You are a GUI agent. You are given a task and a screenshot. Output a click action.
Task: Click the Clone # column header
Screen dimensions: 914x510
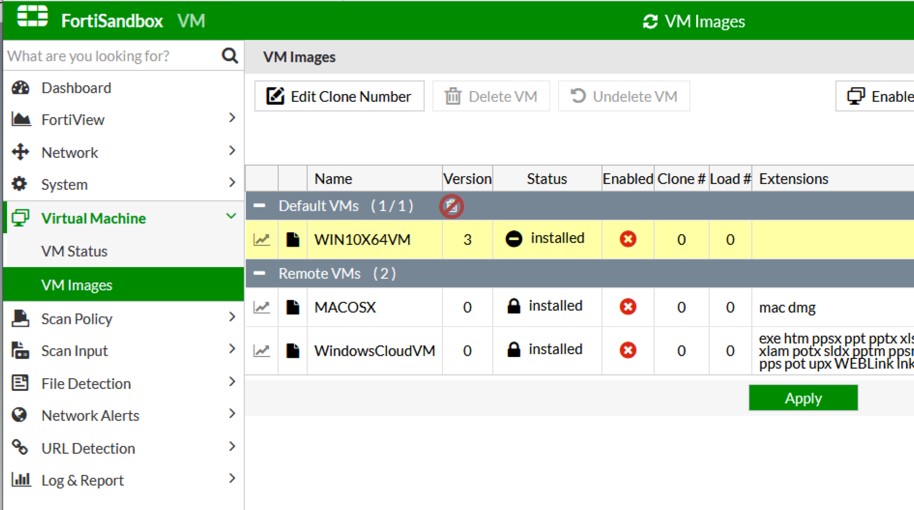[681, 178]
